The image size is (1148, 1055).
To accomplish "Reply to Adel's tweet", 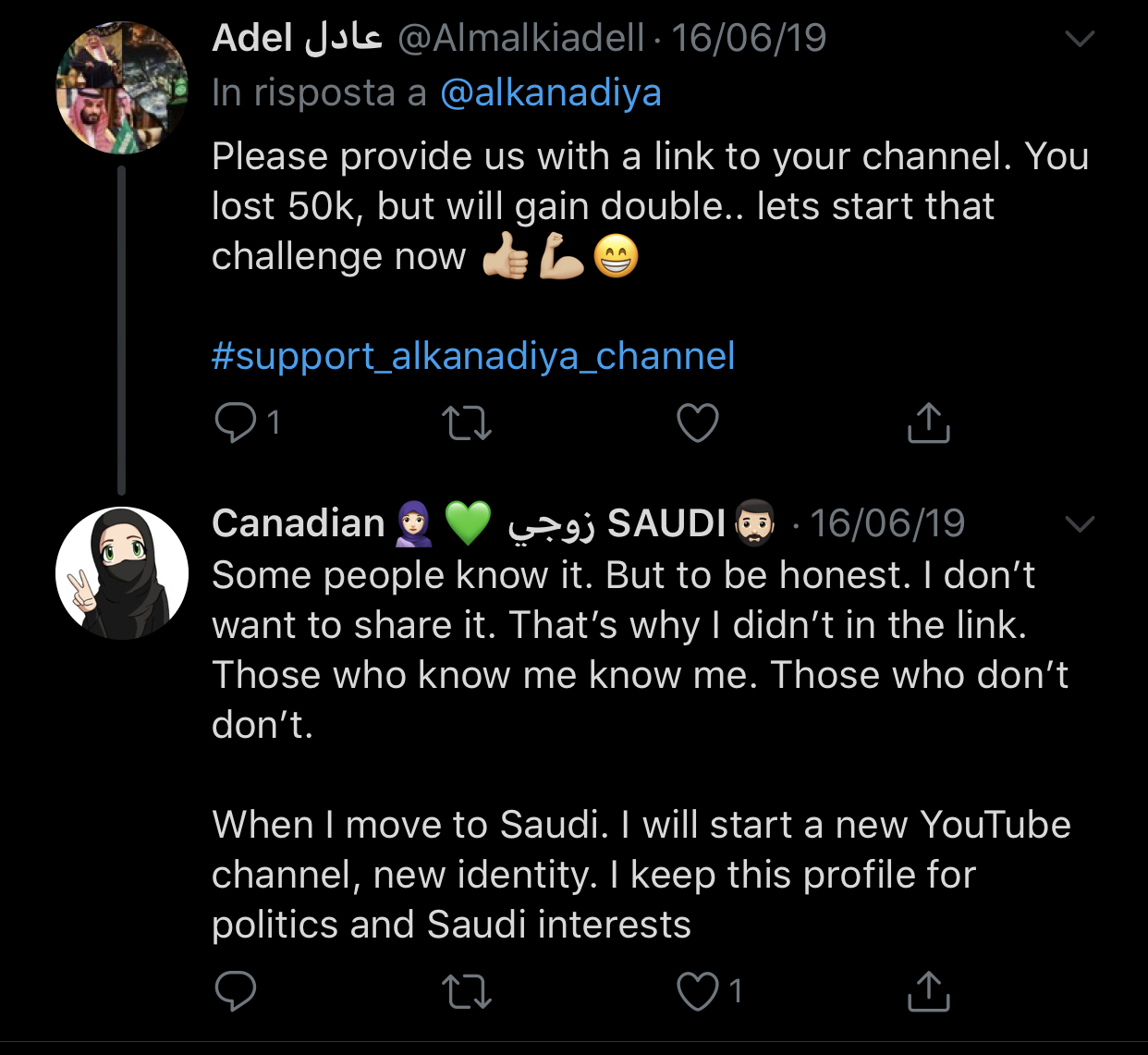I will point(236,423).
